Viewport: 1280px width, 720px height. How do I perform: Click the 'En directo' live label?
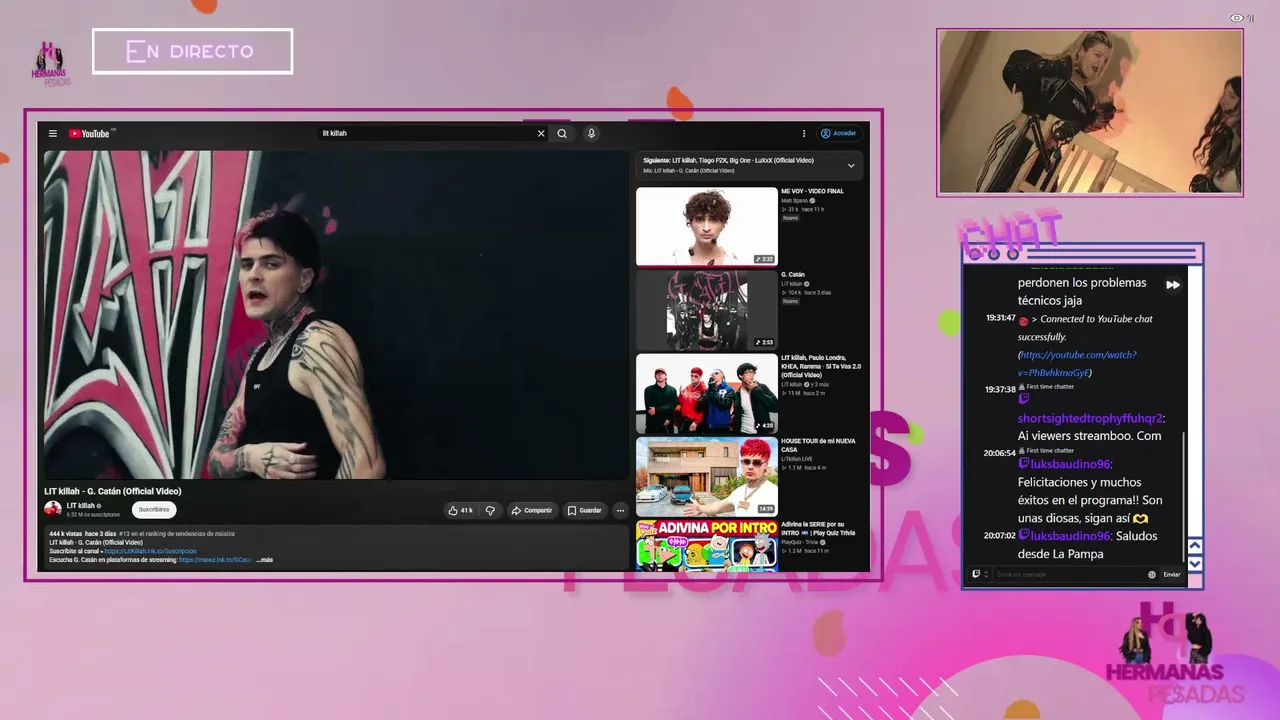pos(192,51)
